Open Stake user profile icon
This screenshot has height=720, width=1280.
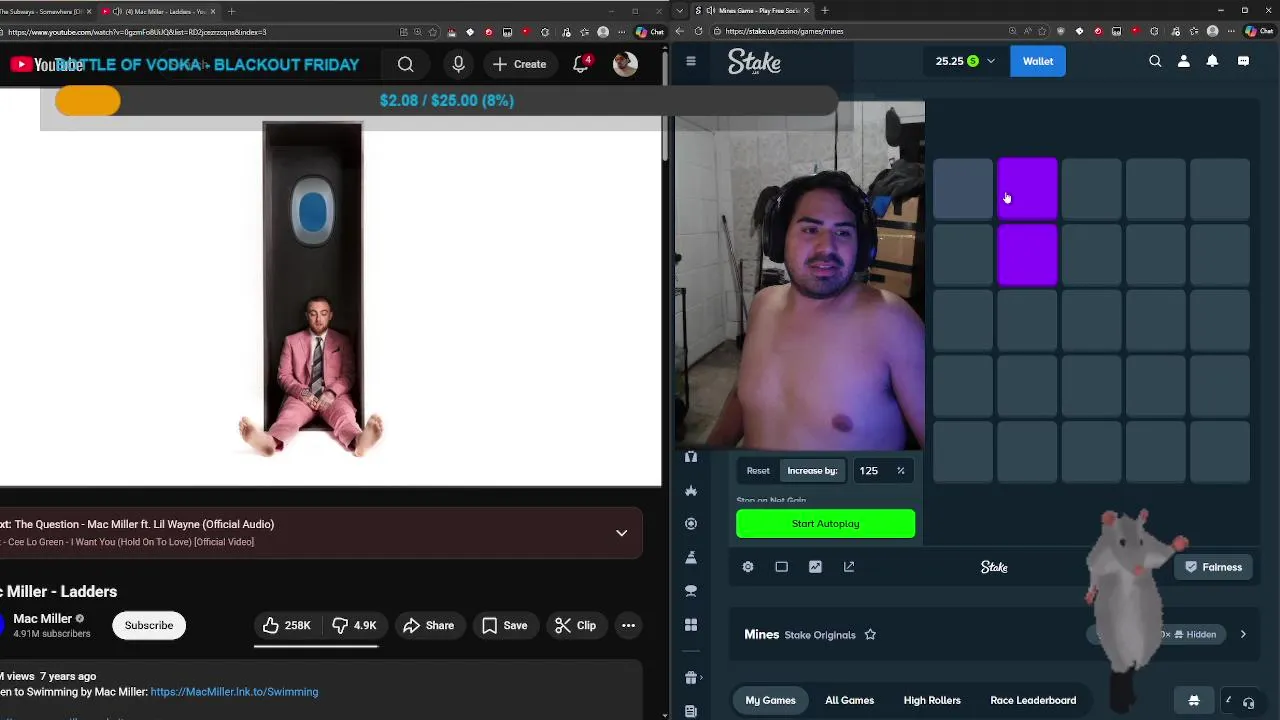coord(1184,61)
